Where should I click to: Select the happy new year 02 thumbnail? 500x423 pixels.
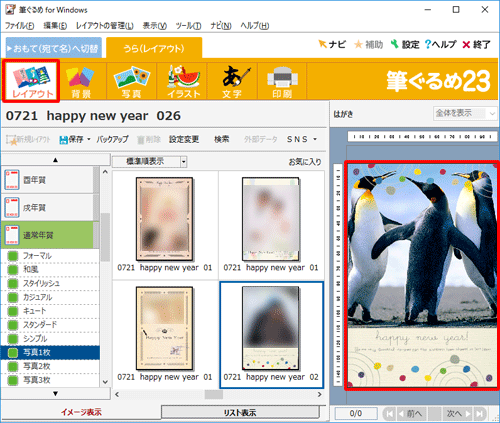click(271, 335)
